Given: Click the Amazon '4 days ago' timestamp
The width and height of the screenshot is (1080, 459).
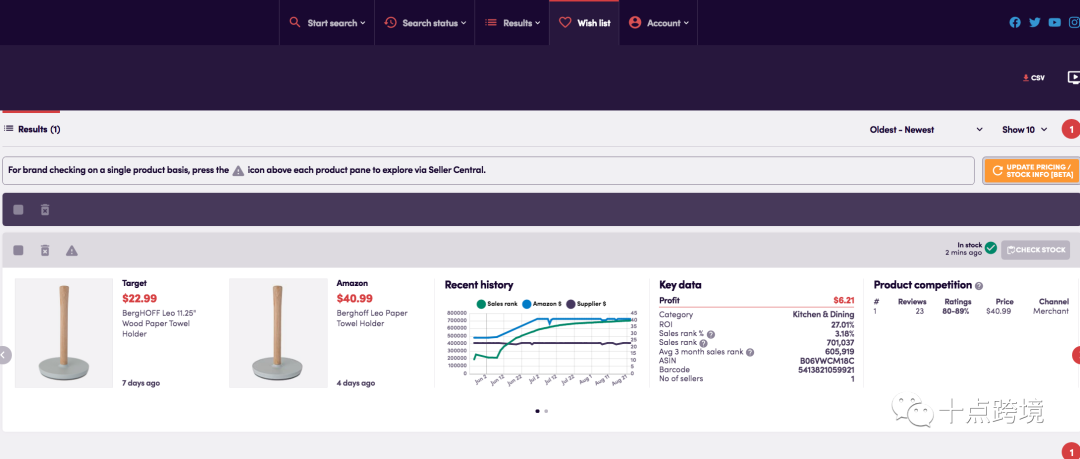Looking at the screenshot, I should [x=355, y=382].
